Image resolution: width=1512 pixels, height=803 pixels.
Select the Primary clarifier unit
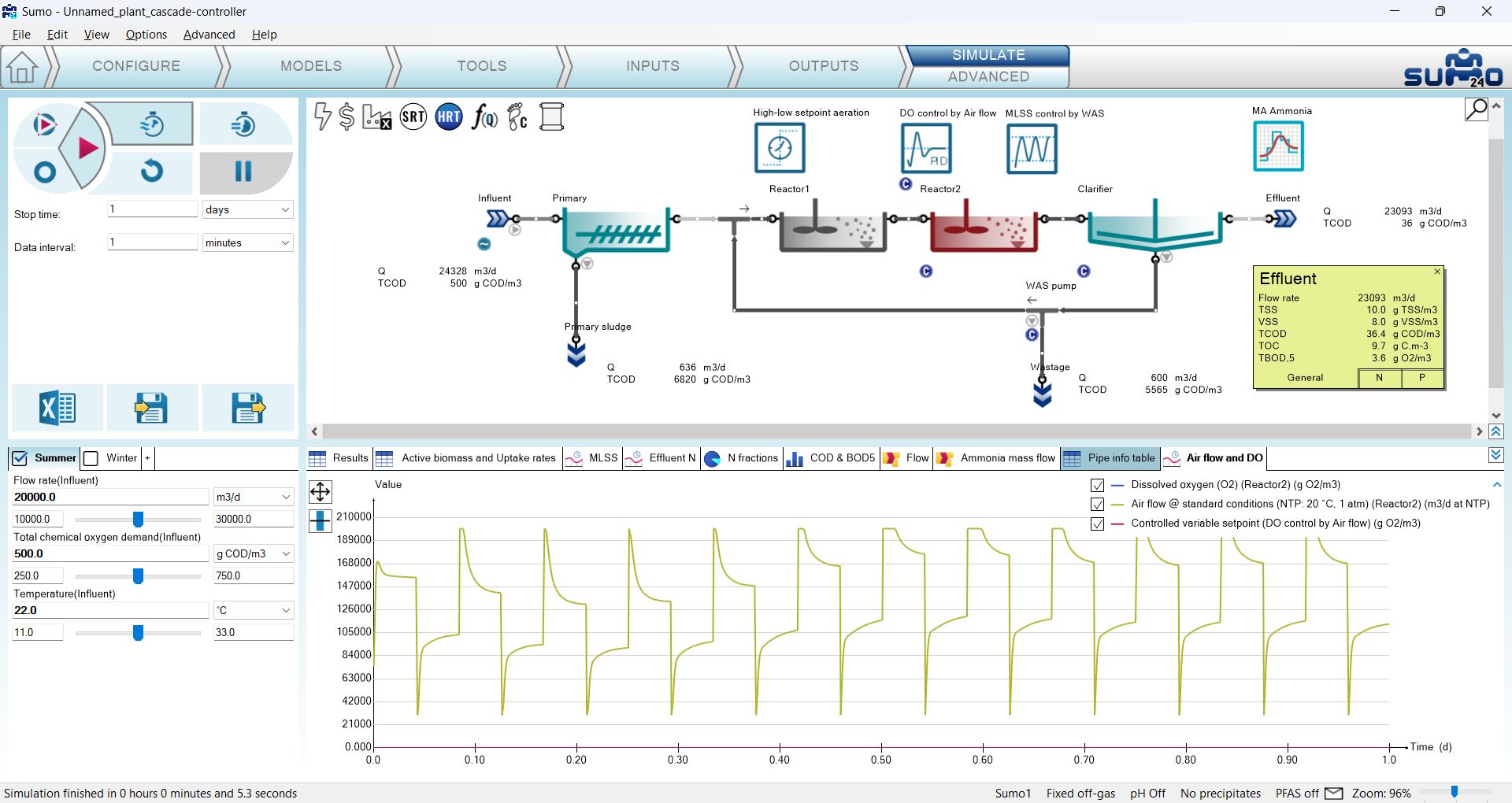point(616,232)
